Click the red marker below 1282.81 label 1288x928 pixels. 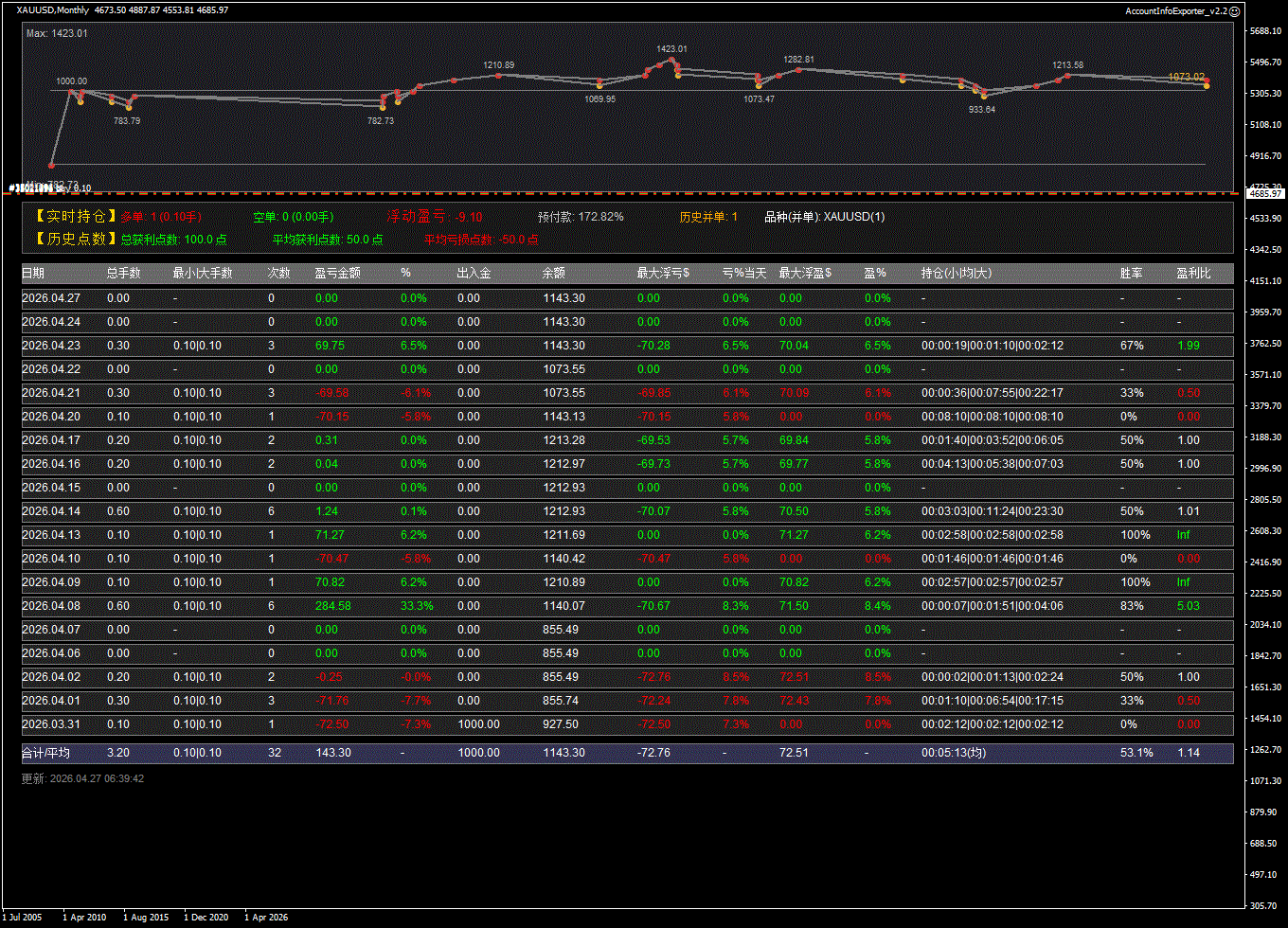click(798, 69)
